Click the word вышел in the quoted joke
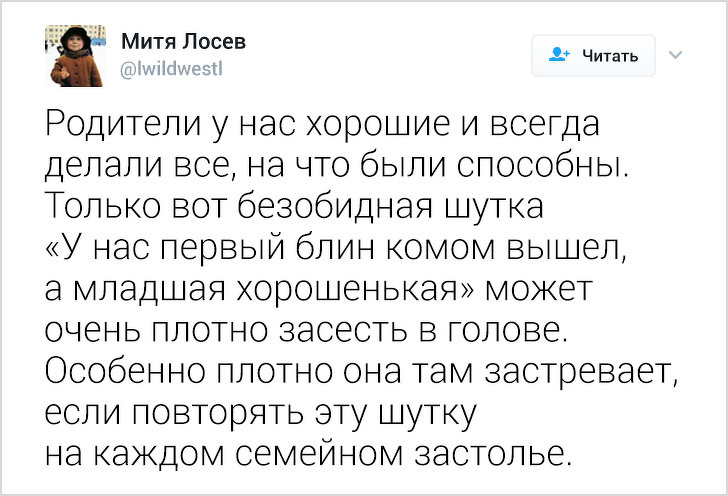Image resolution: width=728 pixels, height=496 pixels. pos(566,249)
